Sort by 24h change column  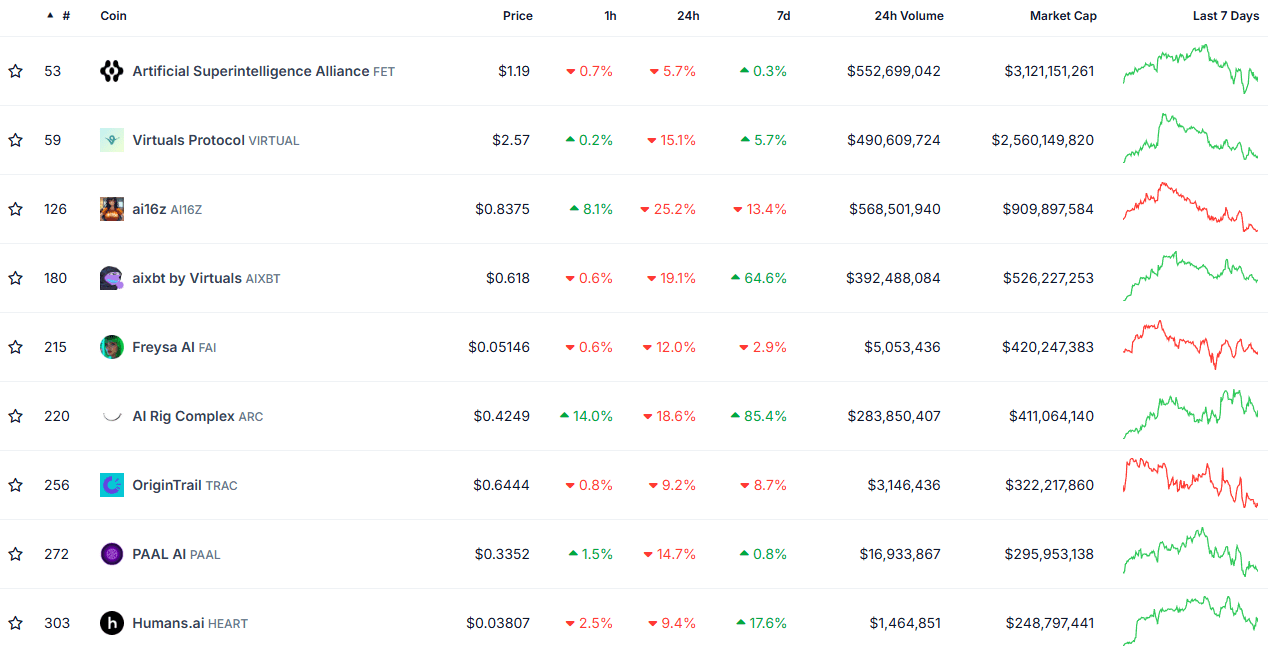coord(688,16)
